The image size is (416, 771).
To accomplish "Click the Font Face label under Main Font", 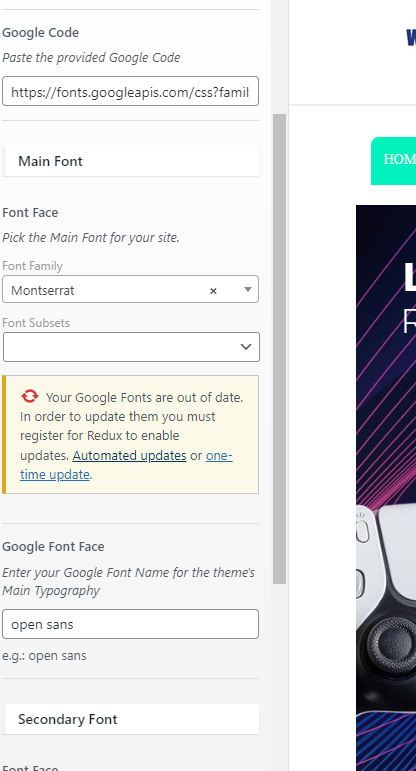I will 30,212.
